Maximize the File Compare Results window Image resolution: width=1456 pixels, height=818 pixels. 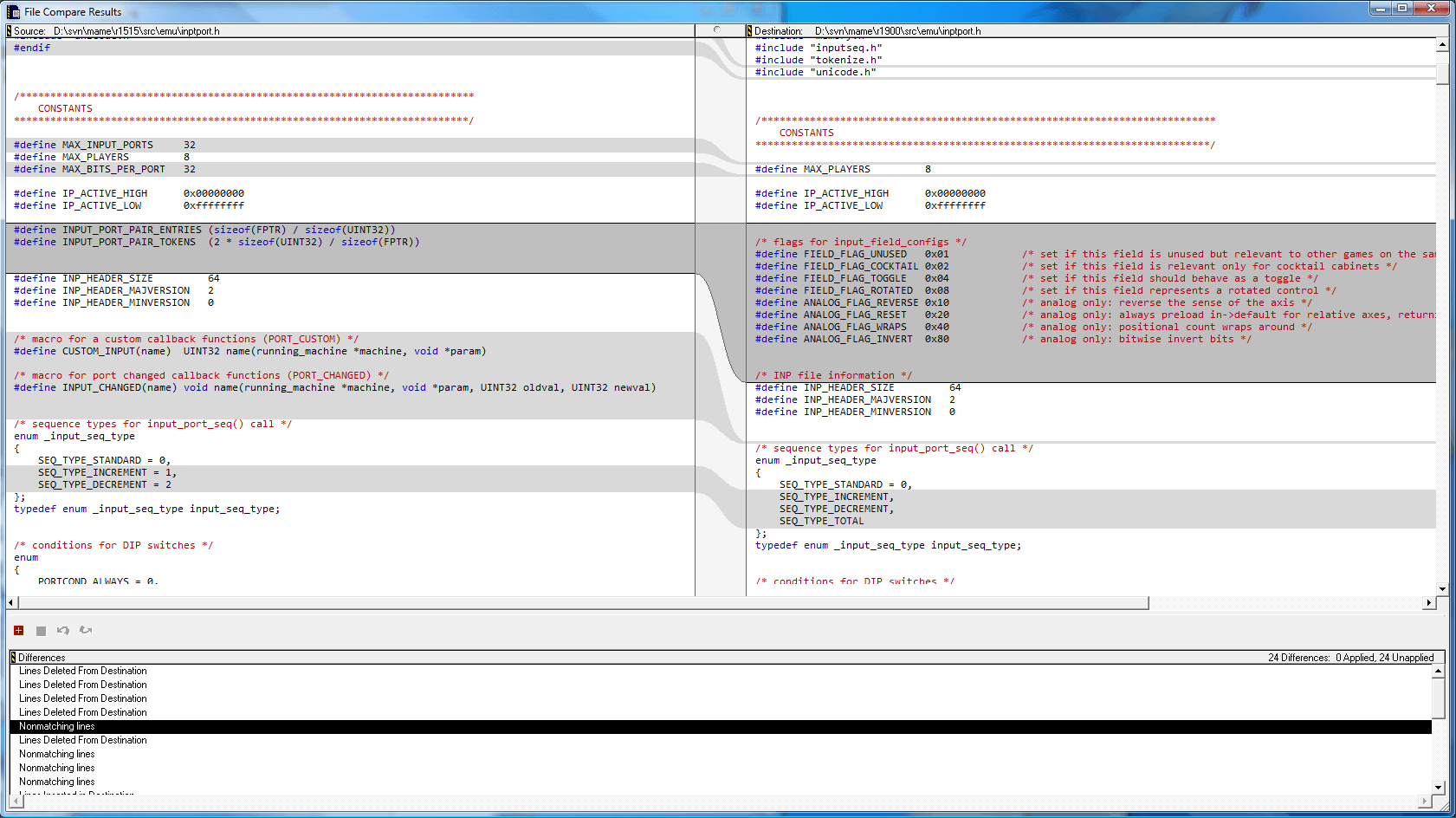click(x=1402, y=8)
